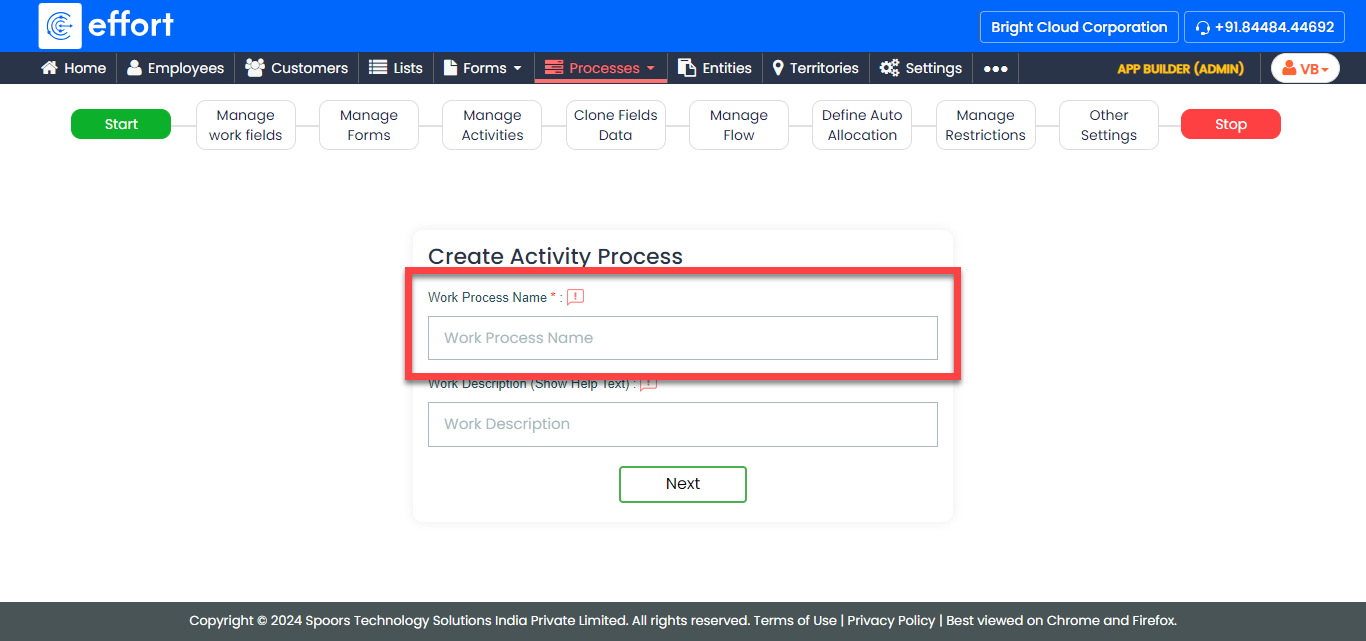Click the Bright Cloud Corporation button
The width and height of the screenshot is (1366, 641).
pos(1079,27)
